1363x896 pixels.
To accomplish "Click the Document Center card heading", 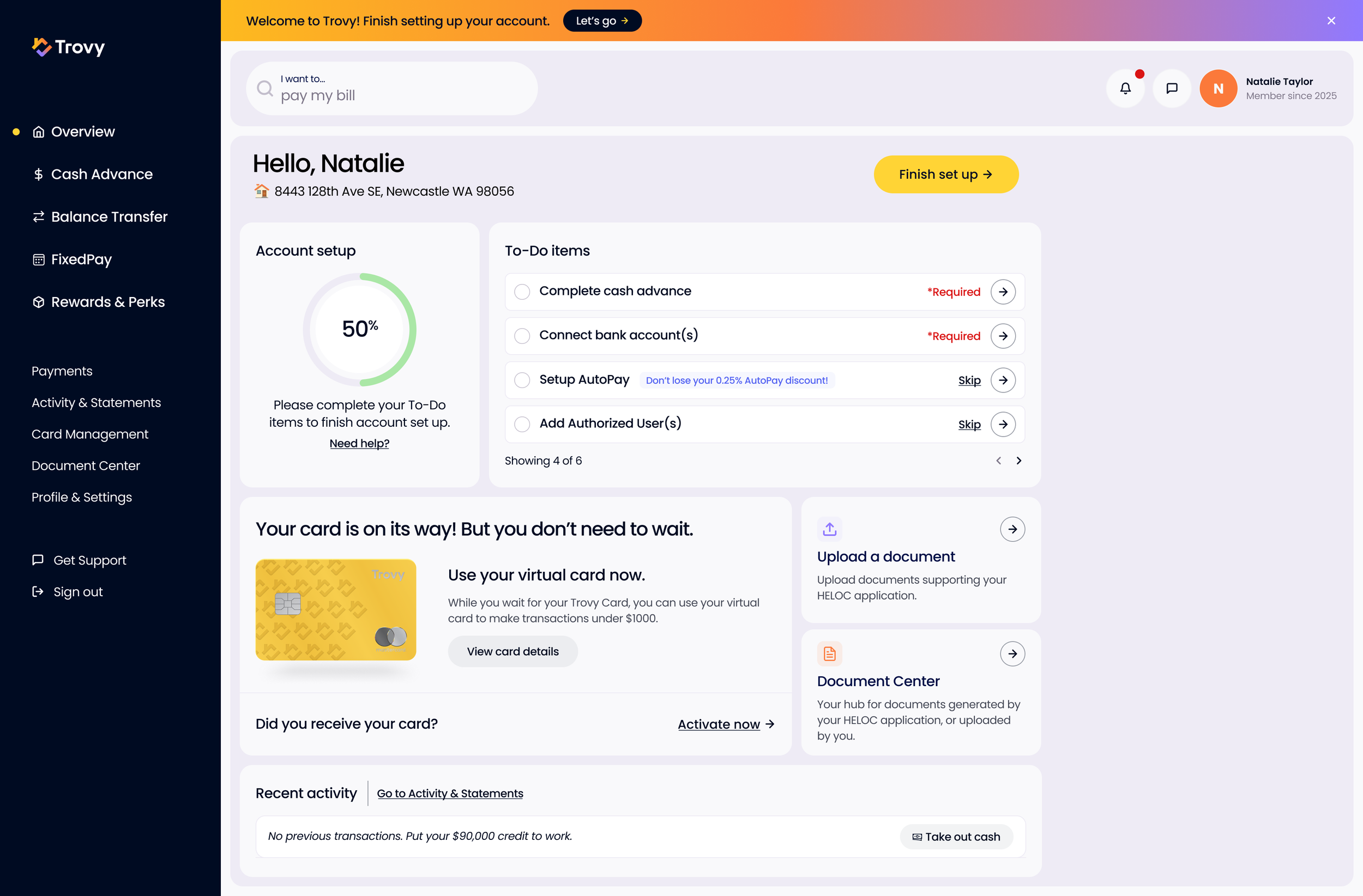I will 878,681.
